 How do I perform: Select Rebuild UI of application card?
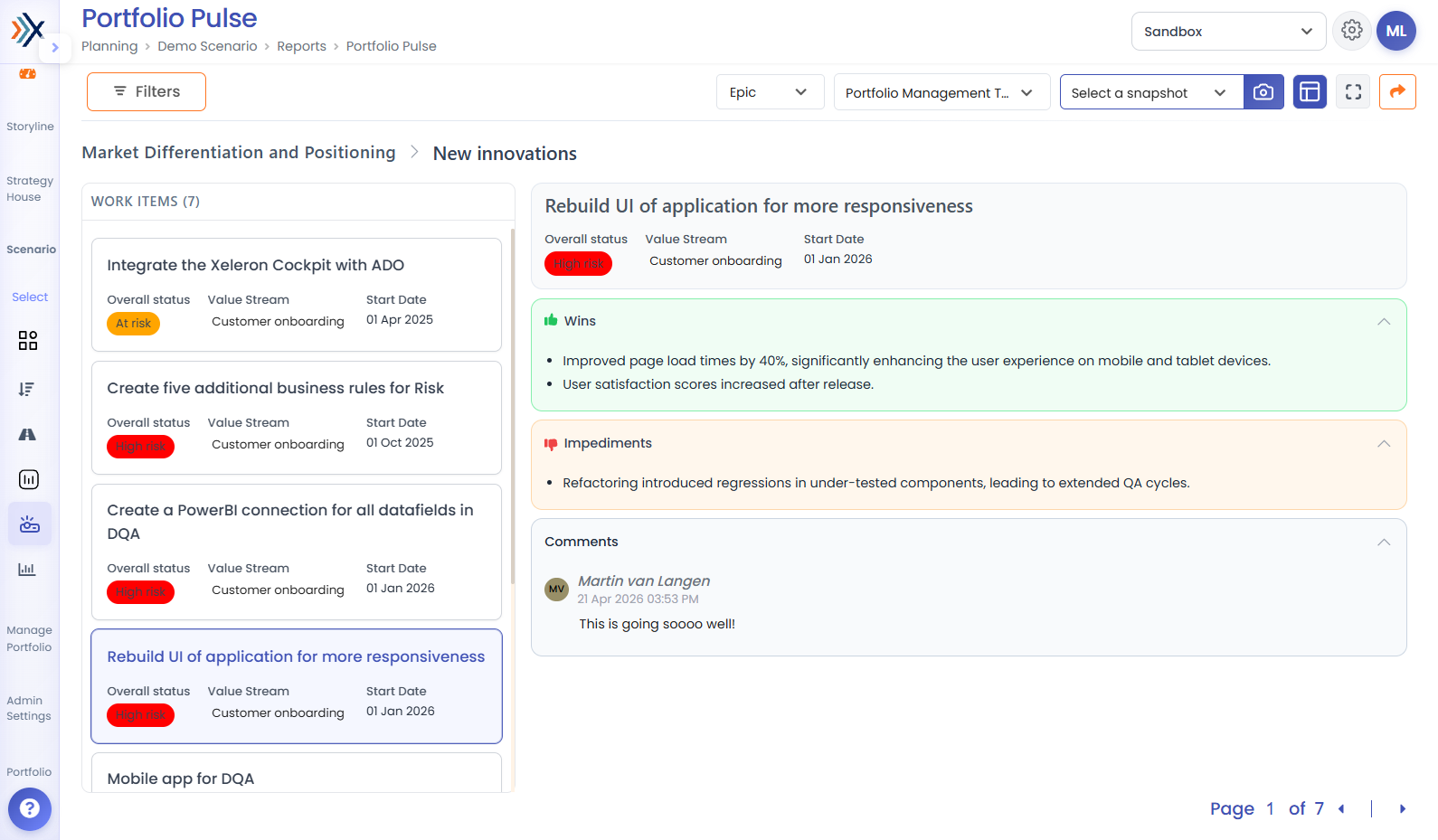point(297,686)
